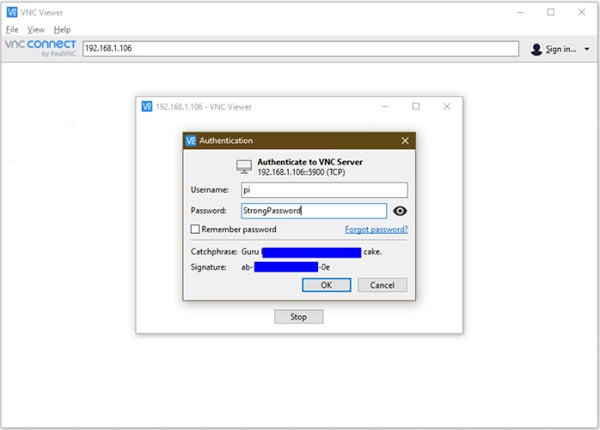
Task: Open the Forgot password? link
Action: (x=376, y=229)
